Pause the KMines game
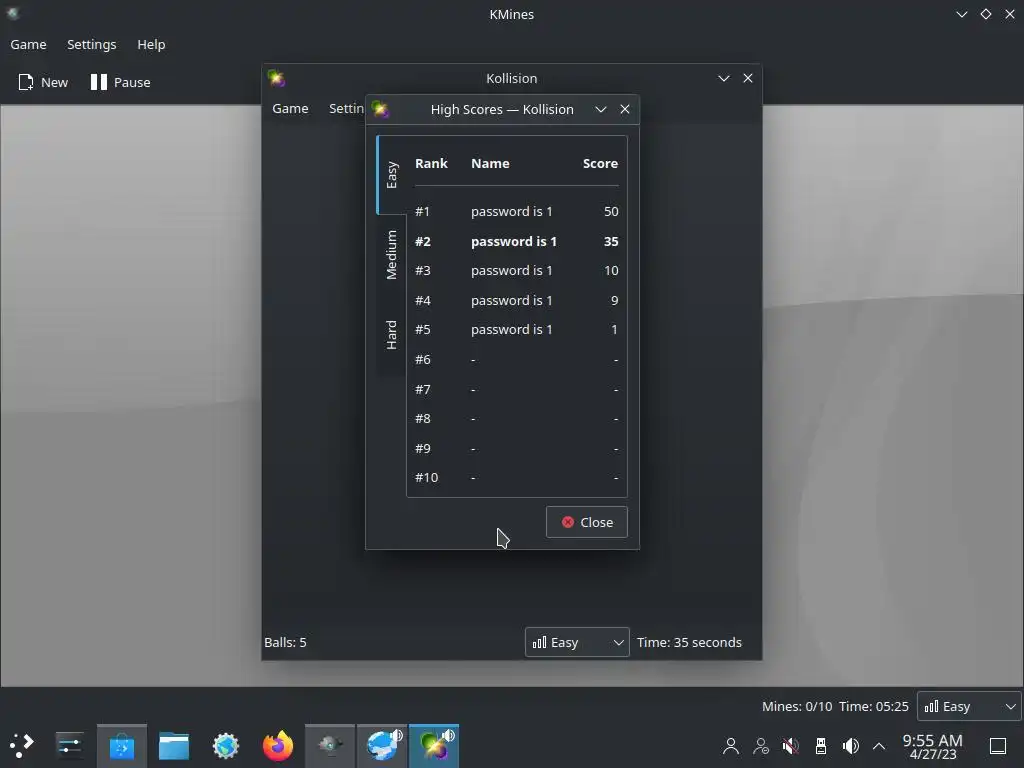The height and width of the screenshot is (768, 1024). (x=121, y=82)
